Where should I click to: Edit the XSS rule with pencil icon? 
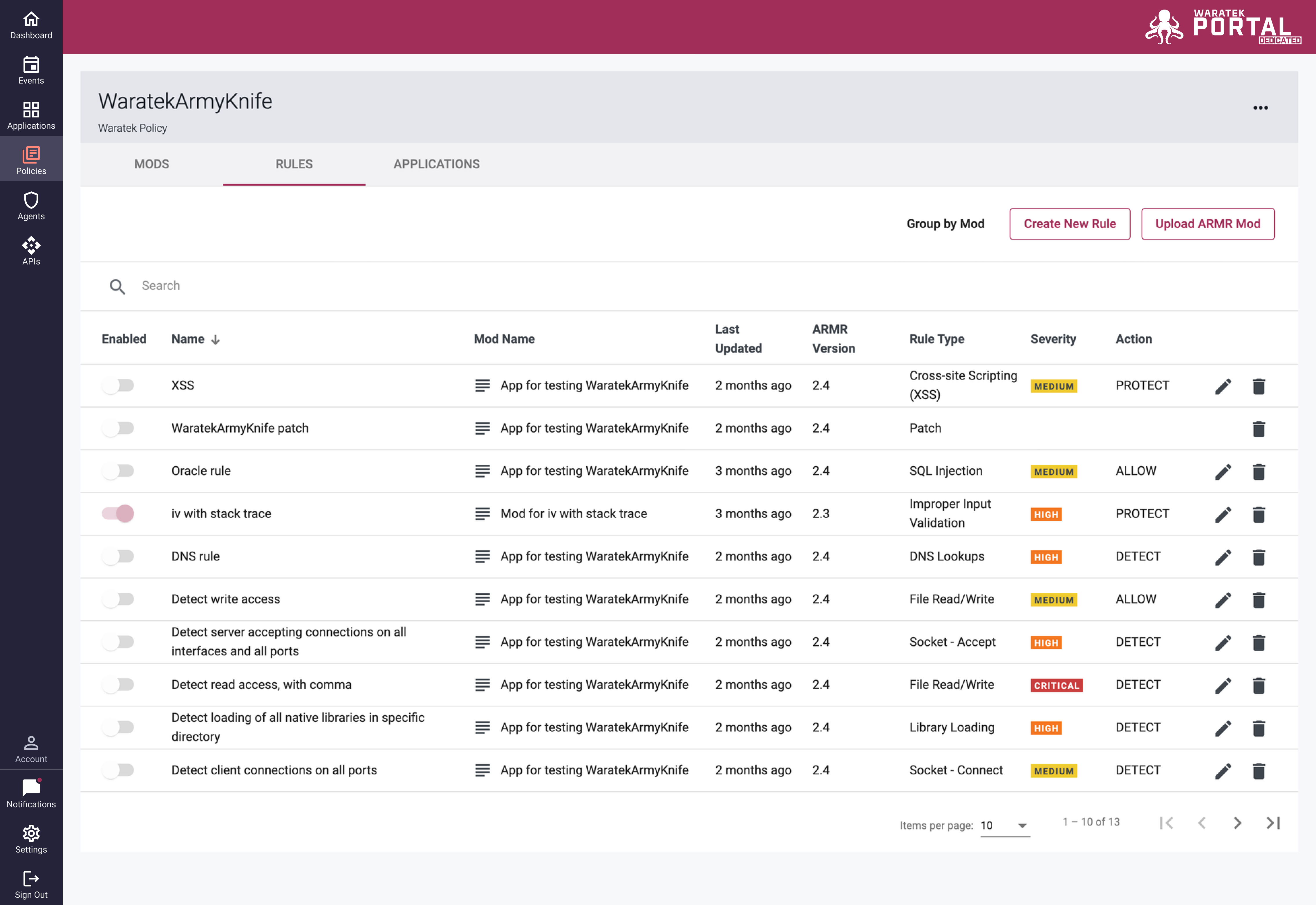[1223, 386]
